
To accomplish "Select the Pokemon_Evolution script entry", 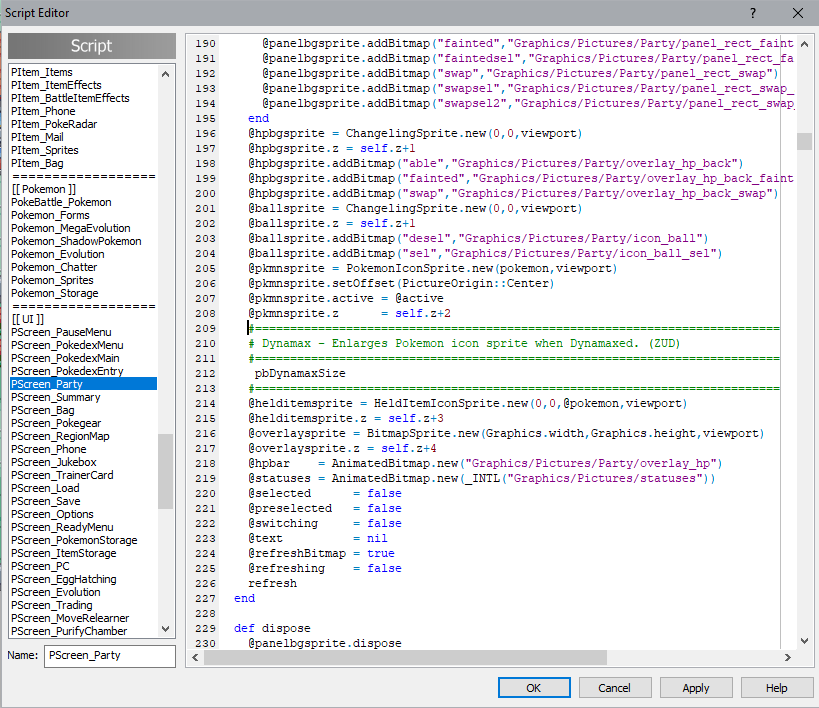I will click(58, 254).
